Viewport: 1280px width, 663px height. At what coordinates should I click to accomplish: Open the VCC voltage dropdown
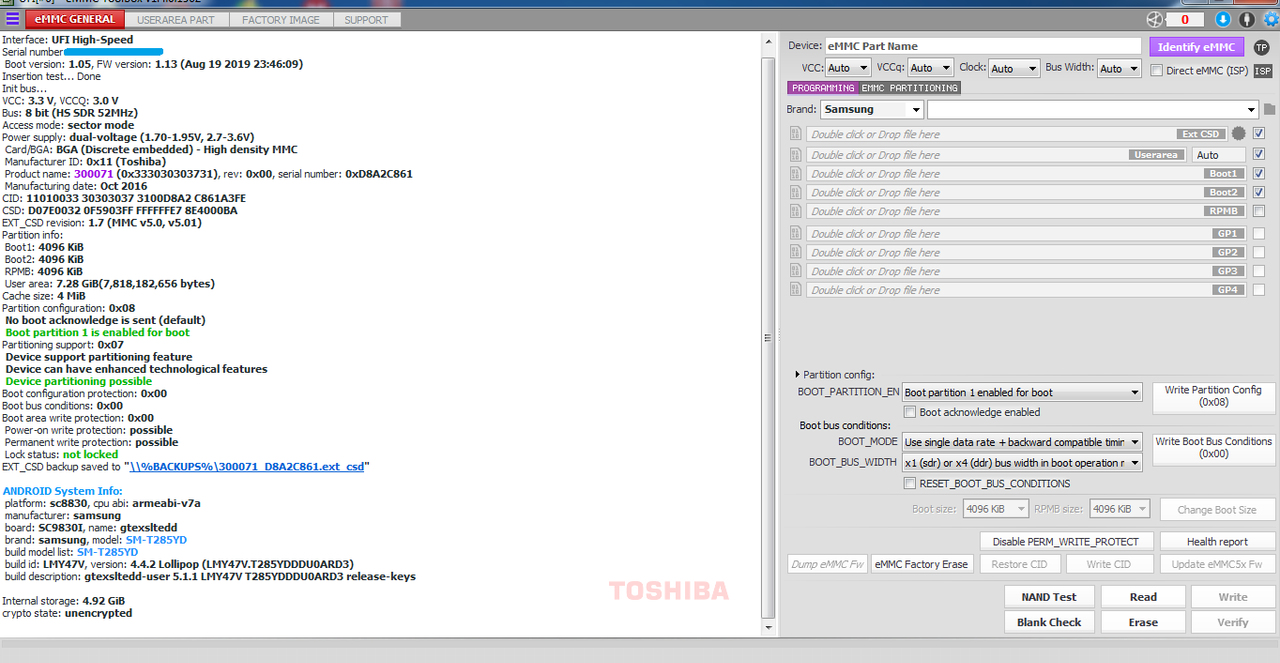[847, 68]
